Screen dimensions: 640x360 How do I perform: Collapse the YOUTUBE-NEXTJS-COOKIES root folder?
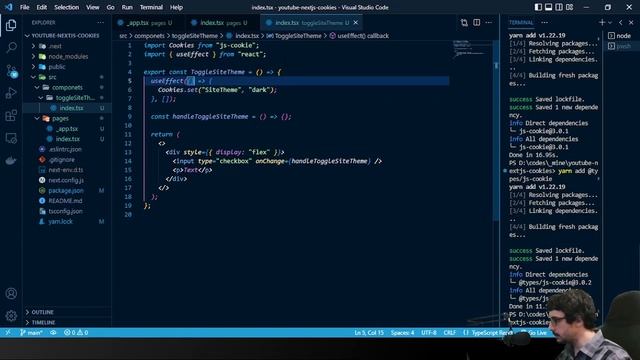coord(65,36)
